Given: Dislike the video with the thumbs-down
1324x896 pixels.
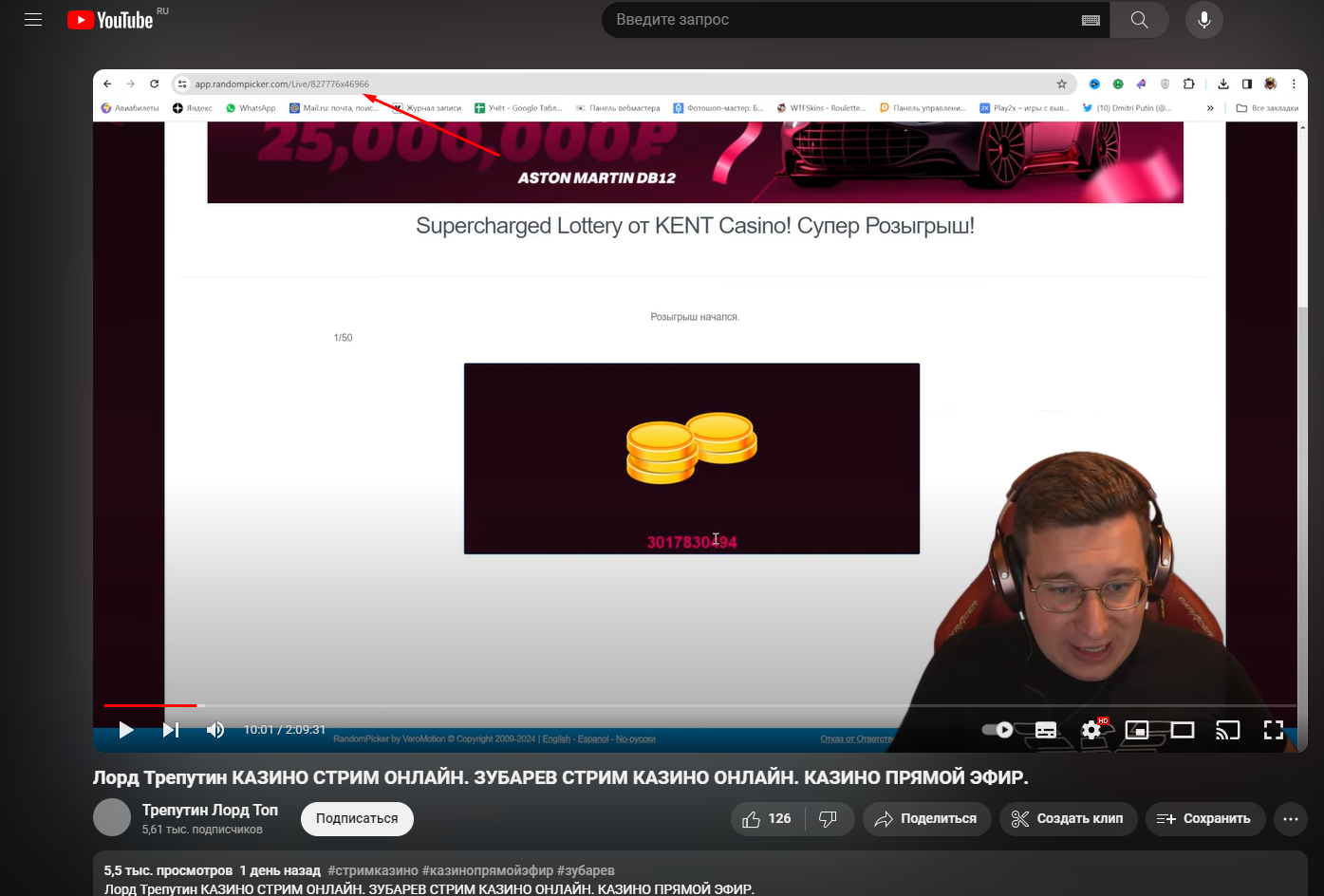Looking at the screenshot, I should [x=829, y=819].
